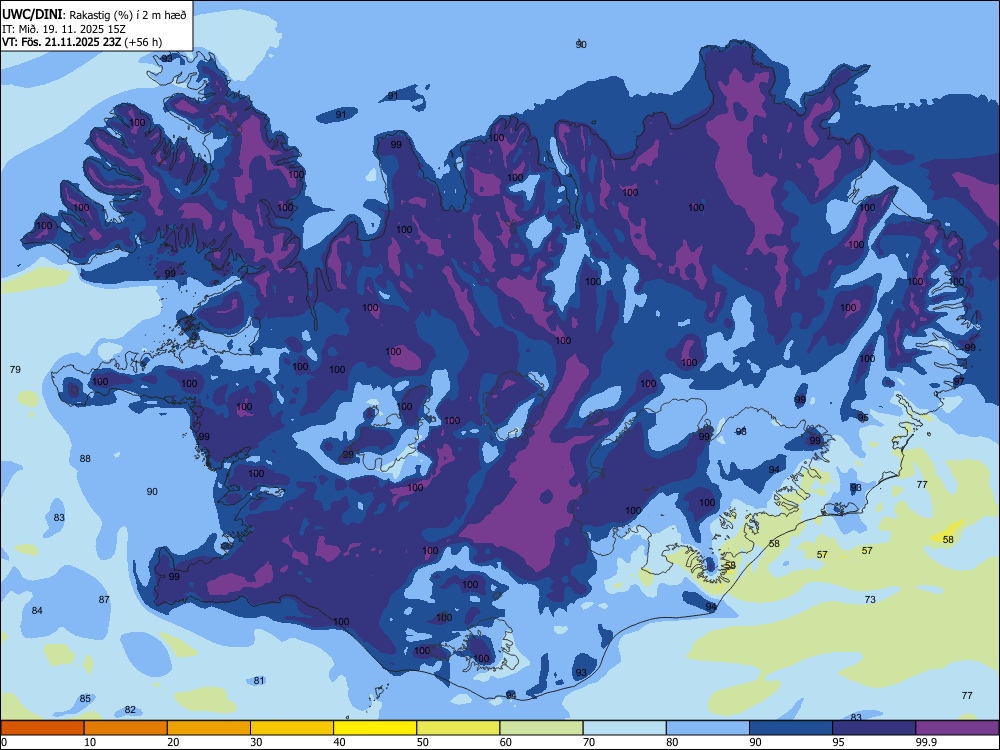The height and width of the screenshot is (750, 1000).
Task: Click the 'Rakastig (%) í 2 m hæð' caption
Action: click(128, 15)
